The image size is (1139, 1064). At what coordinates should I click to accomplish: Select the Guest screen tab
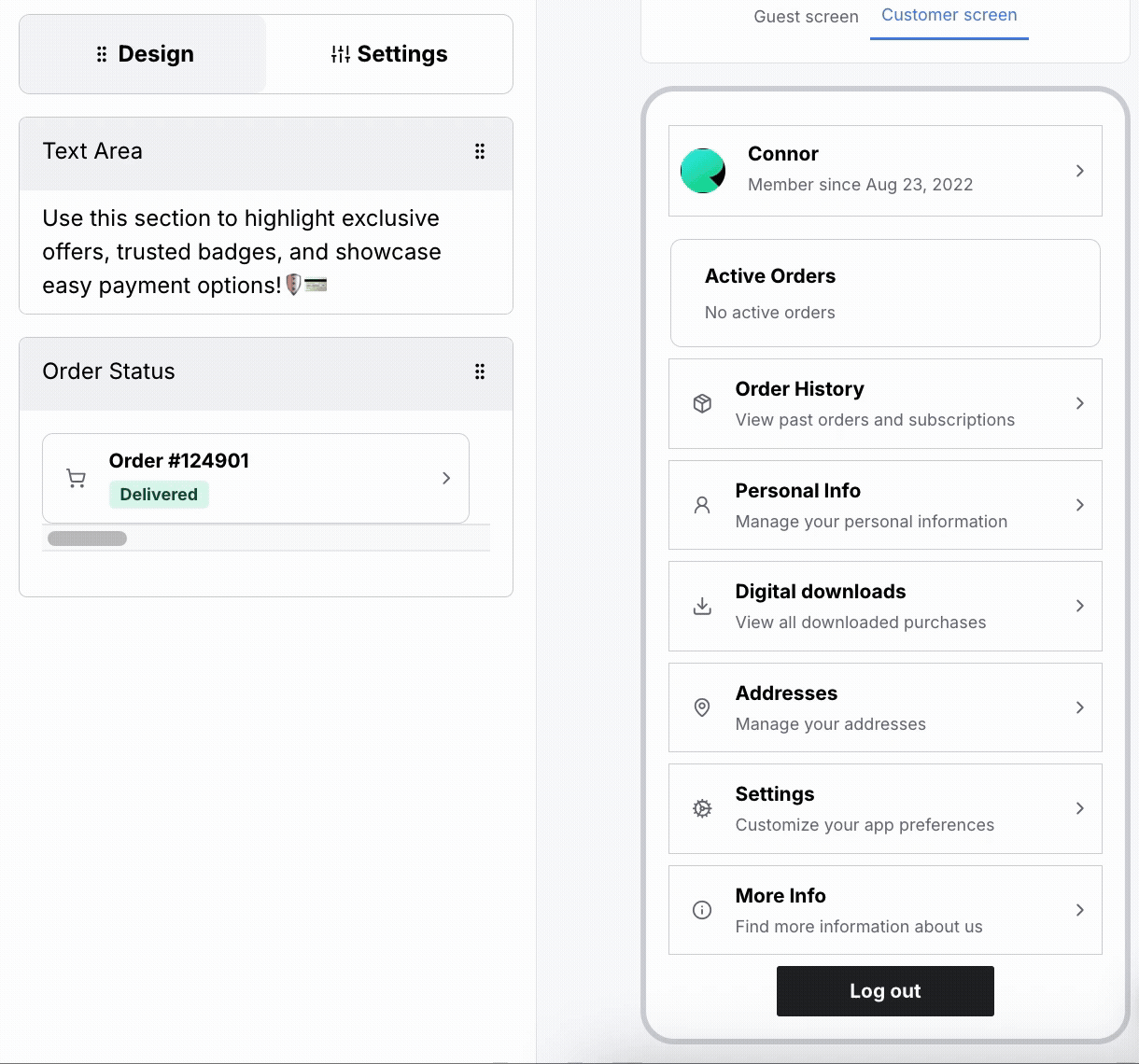click(806, 17)
